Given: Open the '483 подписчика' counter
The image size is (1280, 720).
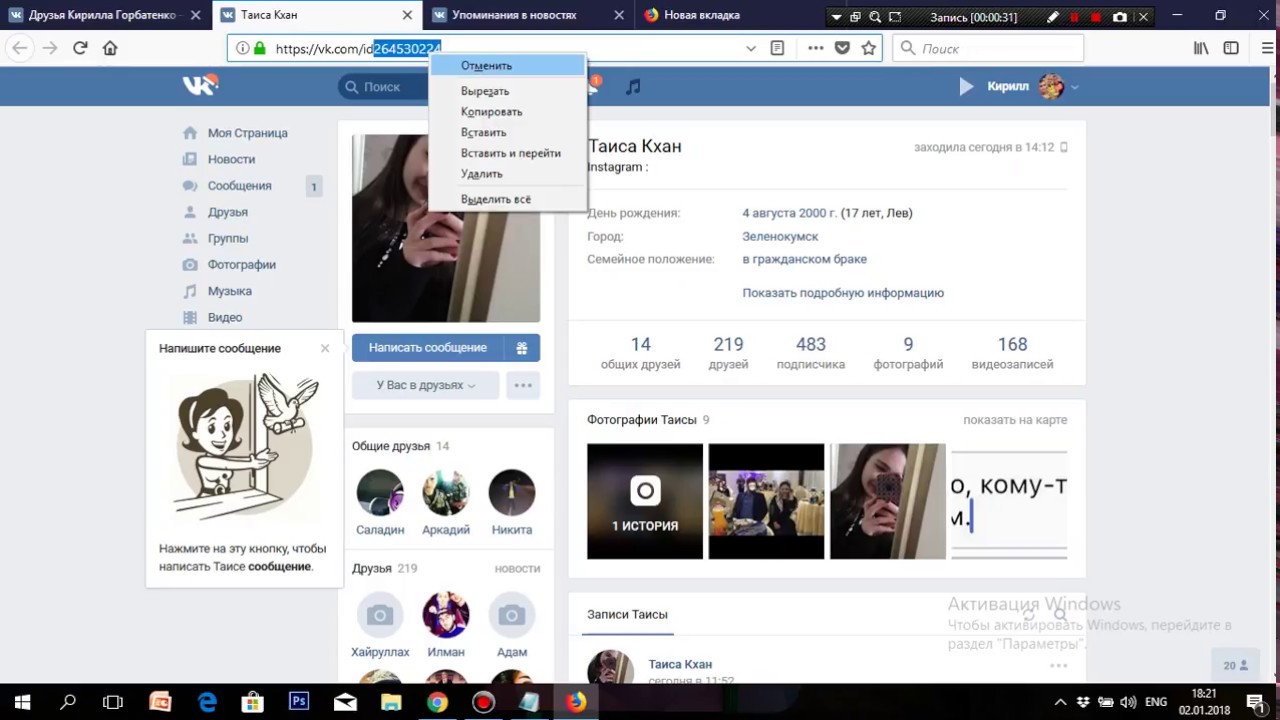Looking at the screenshot, I should [x=811, y=353].
